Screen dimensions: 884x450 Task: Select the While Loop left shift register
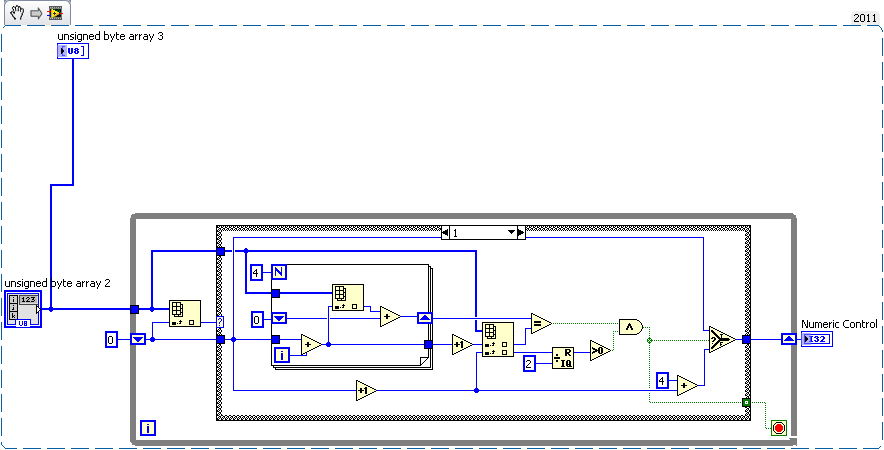[x=138, y=339]
